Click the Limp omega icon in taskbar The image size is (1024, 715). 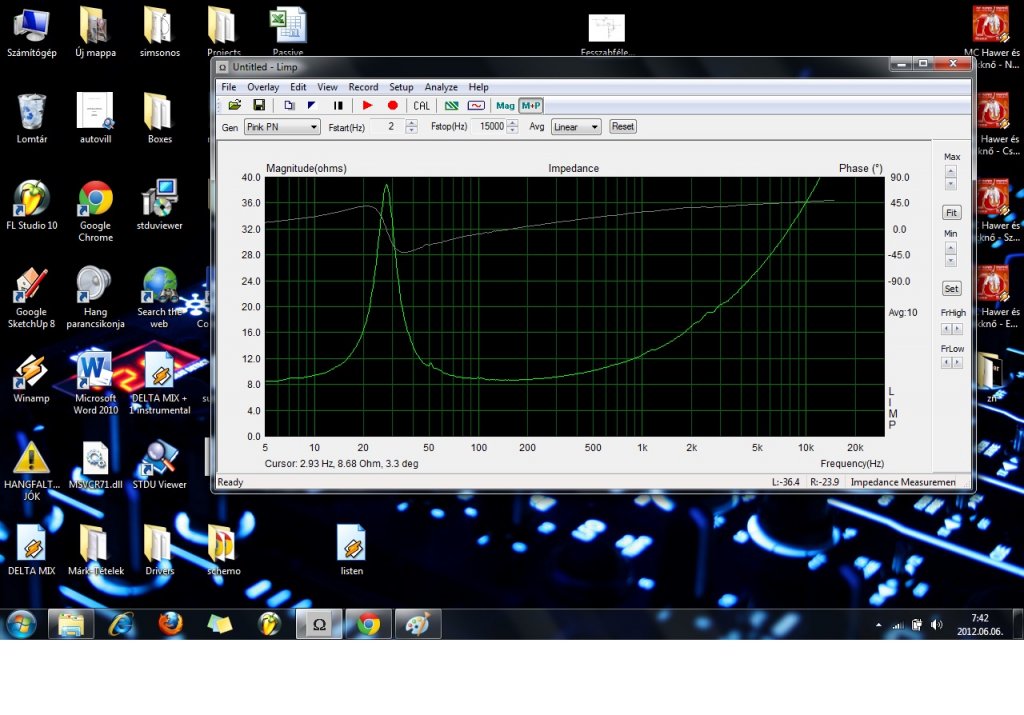tap(319, 624)
